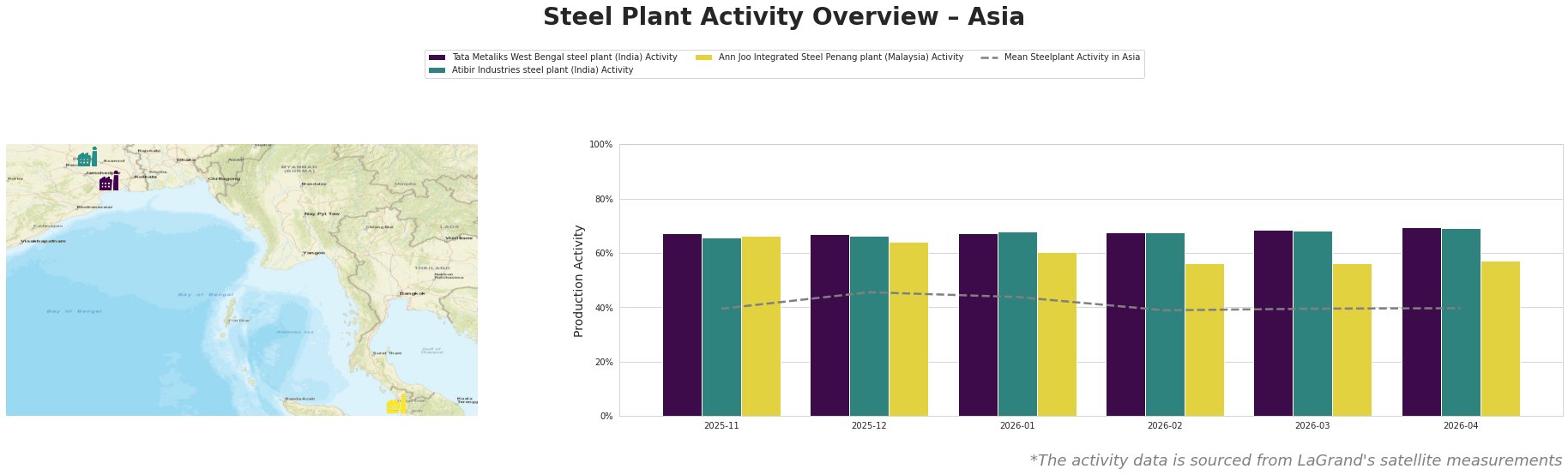Click the Production Activity axis title
Screen dimensions: 1568x475
coord(579,280)
